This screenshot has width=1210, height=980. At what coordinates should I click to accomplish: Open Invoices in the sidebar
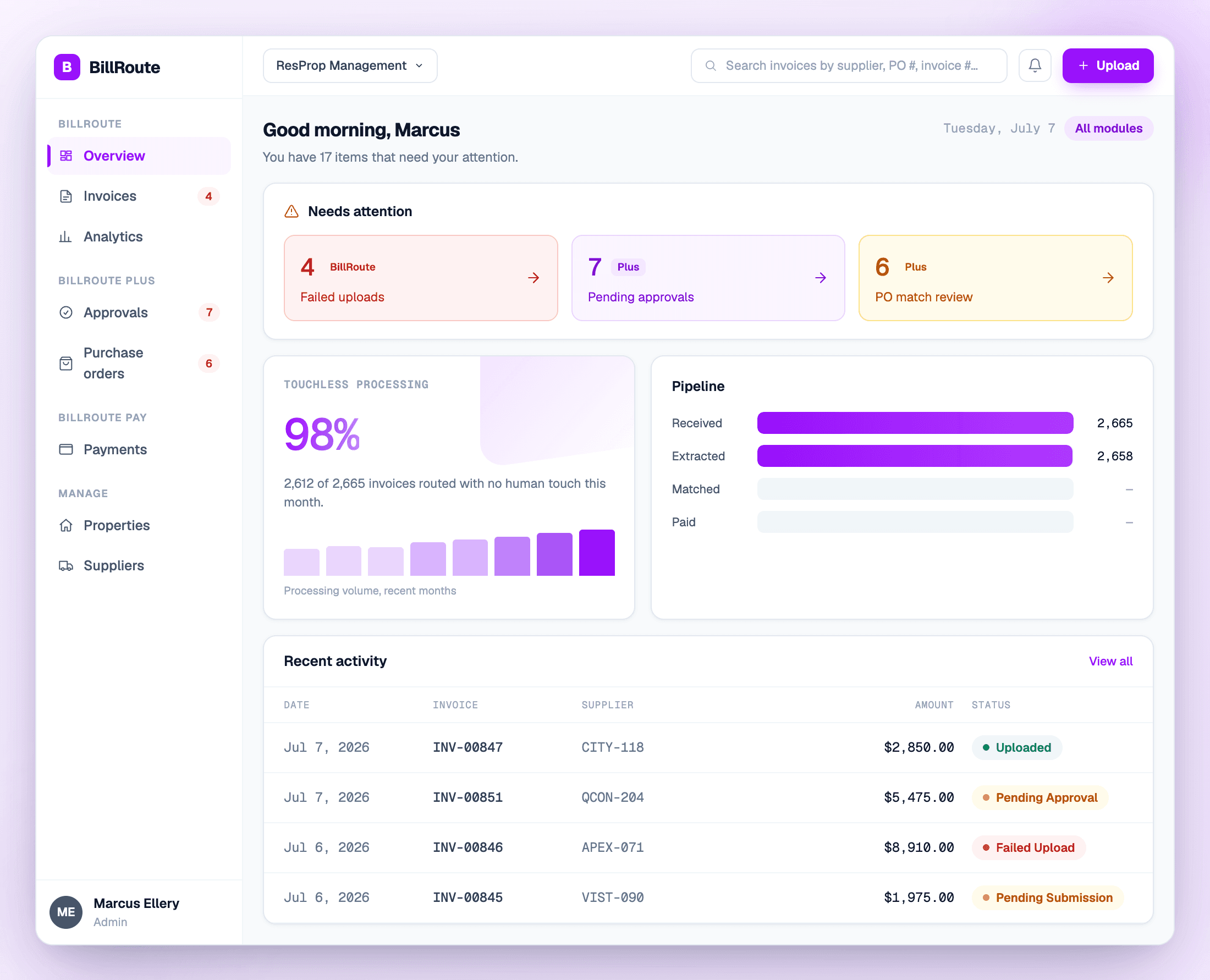[x=140, y=196]
